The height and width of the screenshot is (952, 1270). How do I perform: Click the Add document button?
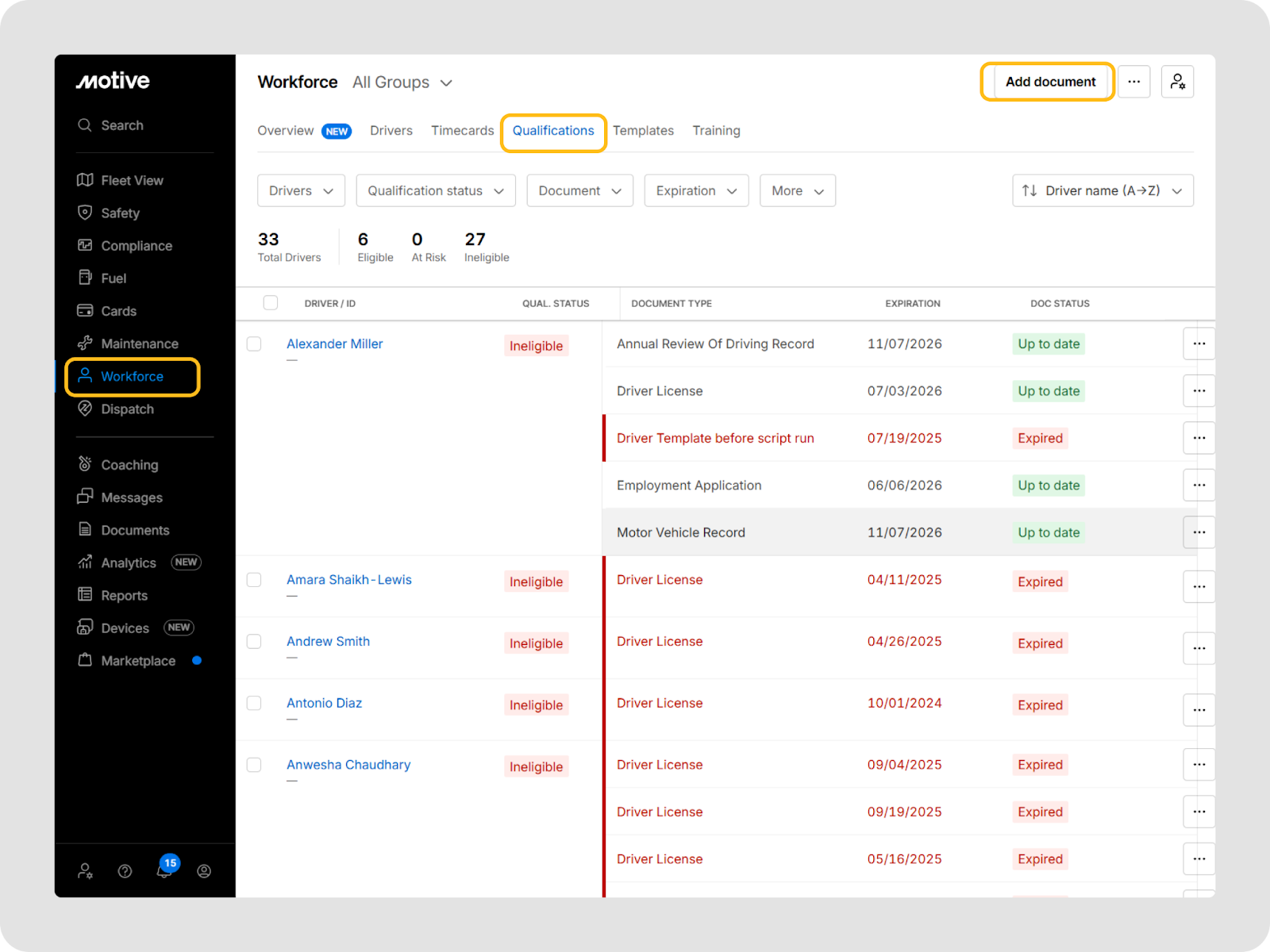tap(1049, 82)
